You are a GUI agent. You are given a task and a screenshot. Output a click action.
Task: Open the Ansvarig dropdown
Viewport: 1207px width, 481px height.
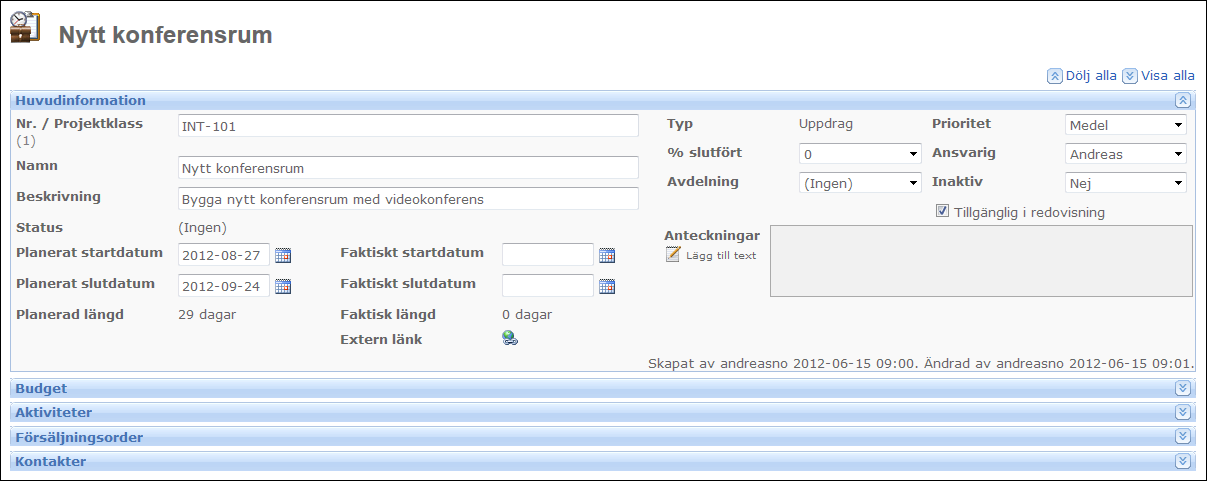(x=1126, y=154)
